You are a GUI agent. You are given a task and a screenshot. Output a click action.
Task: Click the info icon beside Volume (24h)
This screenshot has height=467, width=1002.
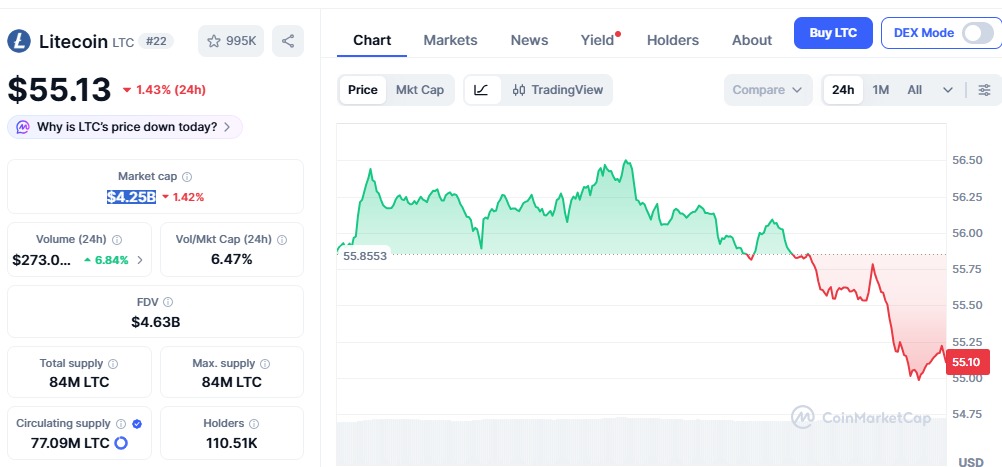coord(117,240)
